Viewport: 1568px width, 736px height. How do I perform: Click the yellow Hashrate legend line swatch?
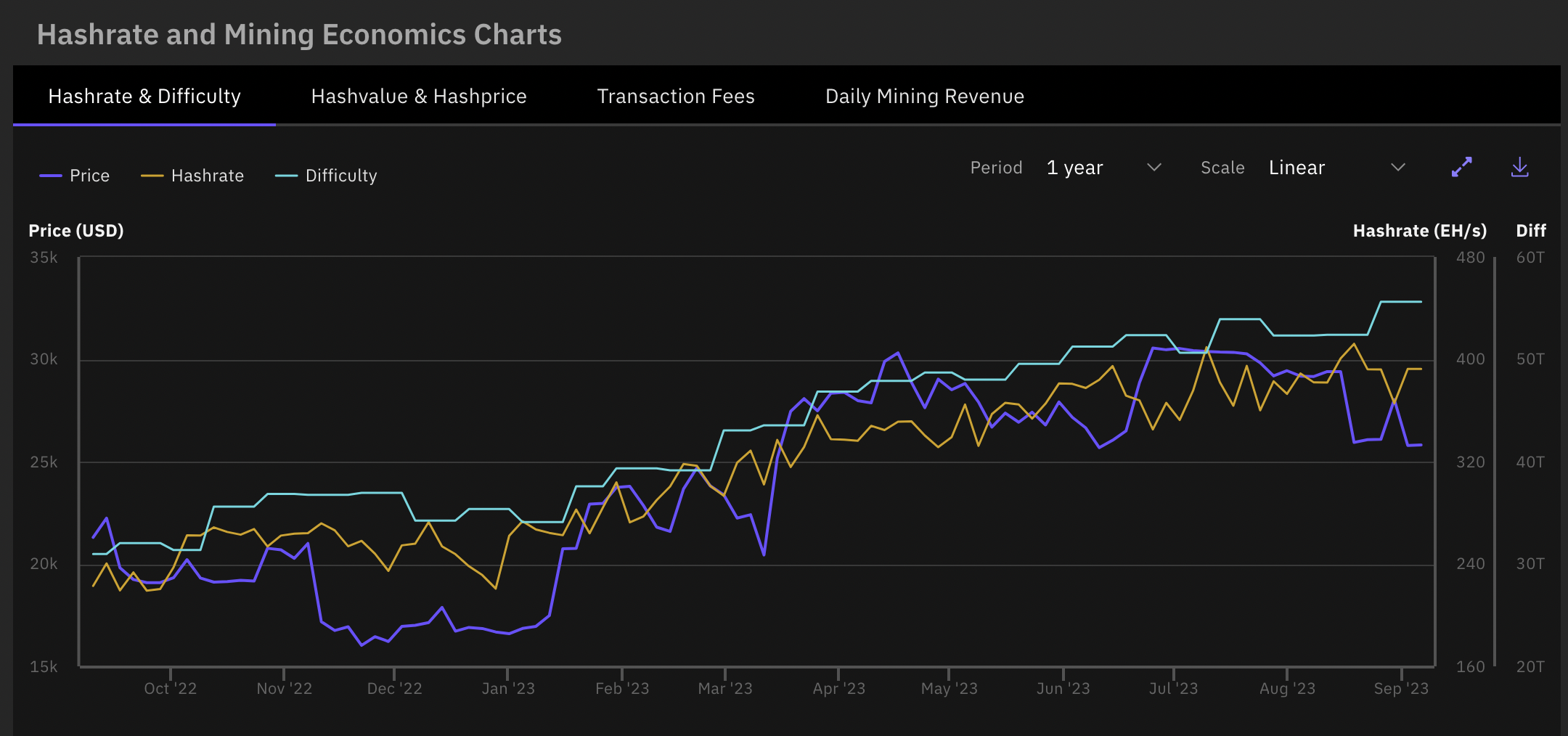[152, 176]
